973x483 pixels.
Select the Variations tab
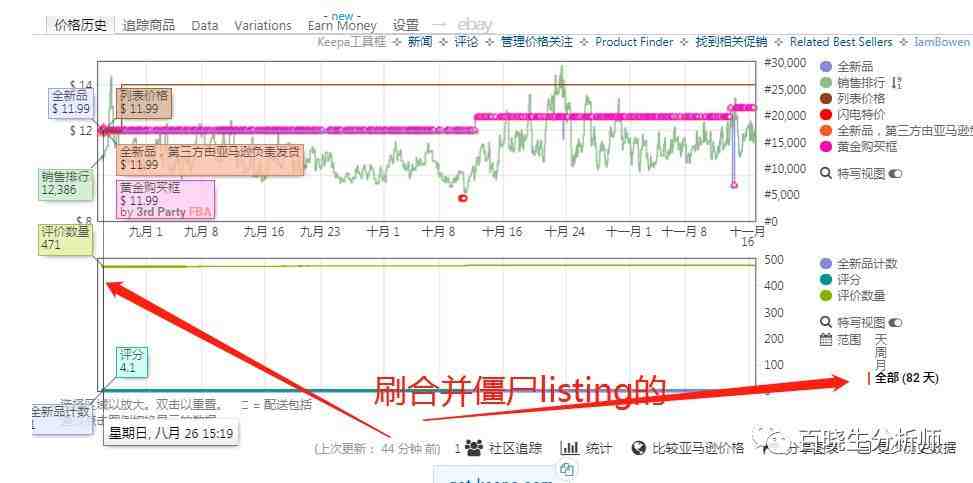[262, 25]
